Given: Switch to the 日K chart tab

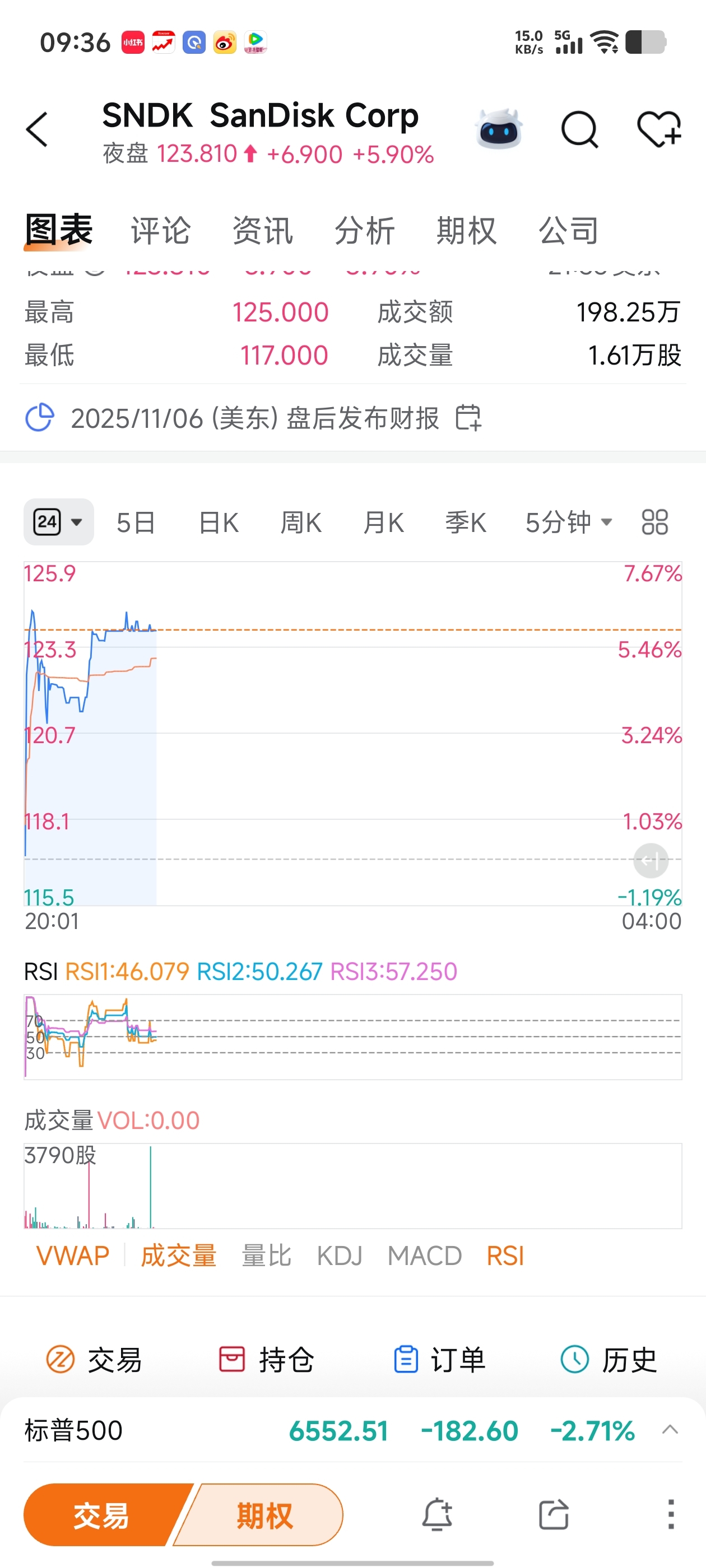Looking at the screenshot, I should pyautogui.click(x=218, y=522).
